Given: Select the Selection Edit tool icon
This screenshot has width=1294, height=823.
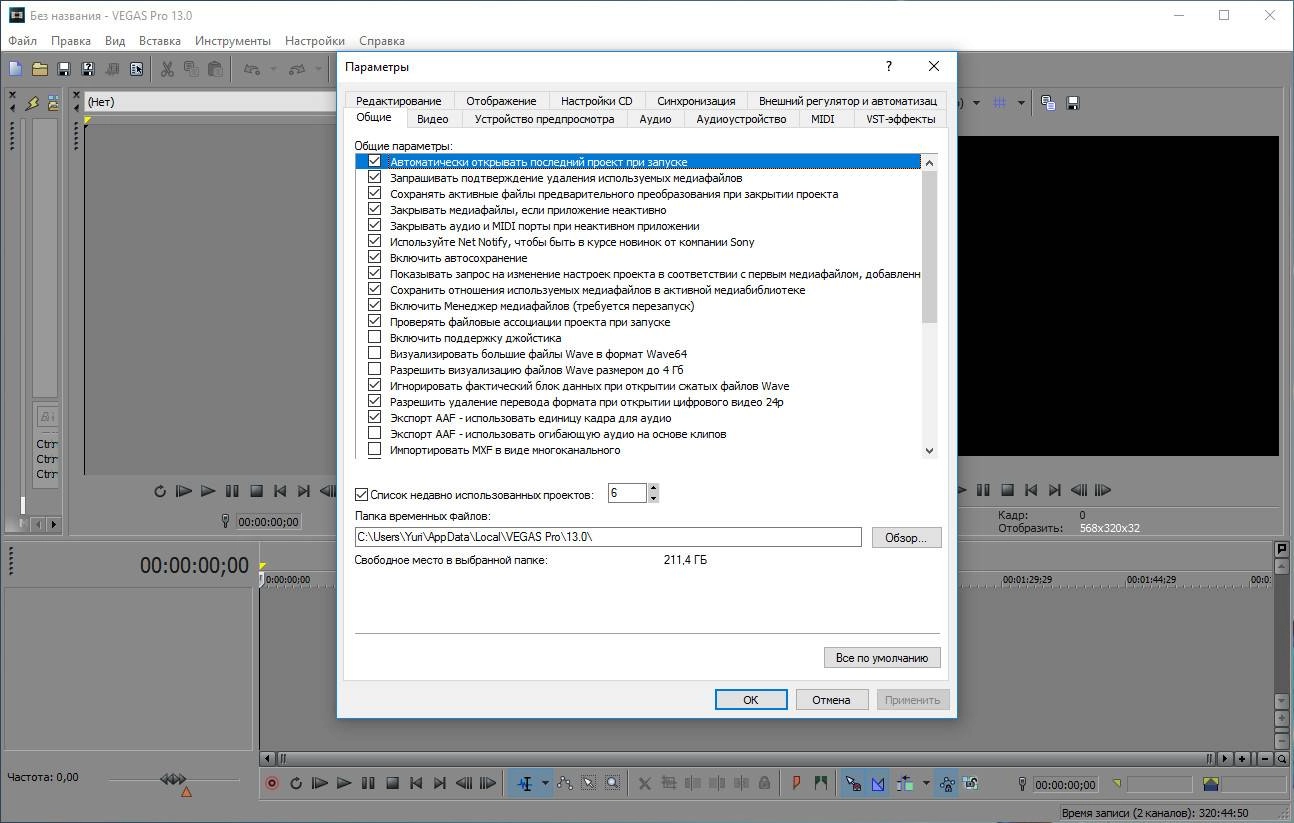Looking at the screenshot, I should (x=589, y=784).
